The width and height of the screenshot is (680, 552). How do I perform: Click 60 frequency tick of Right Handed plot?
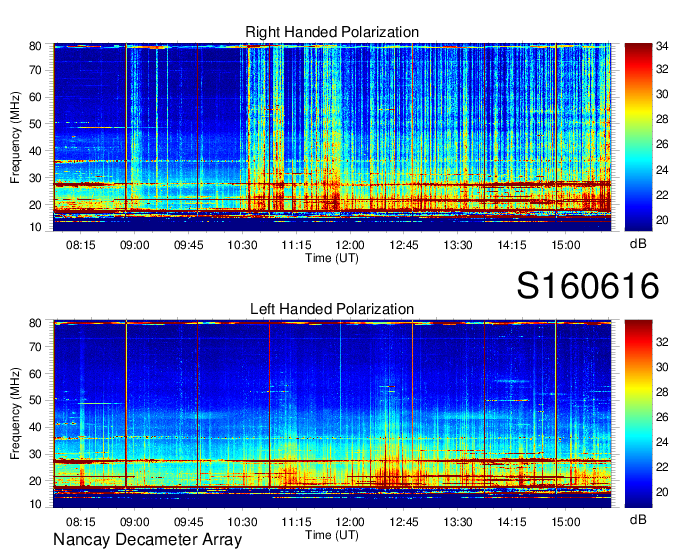tap(35, 97)
